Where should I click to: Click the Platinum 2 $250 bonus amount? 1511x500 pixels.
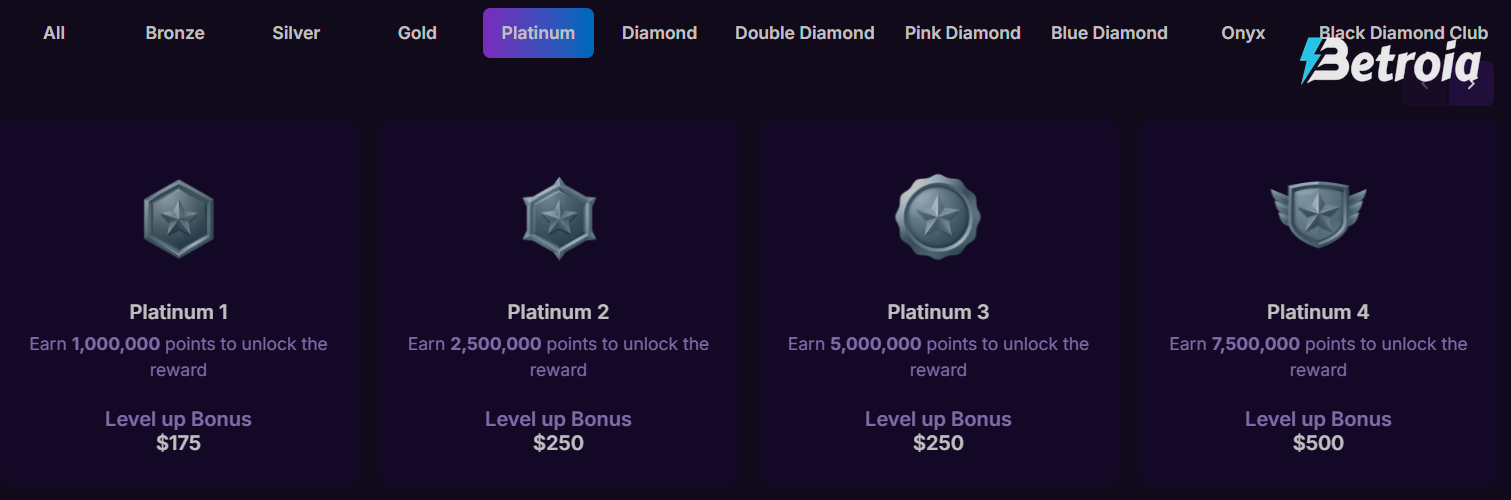(558, 443)
